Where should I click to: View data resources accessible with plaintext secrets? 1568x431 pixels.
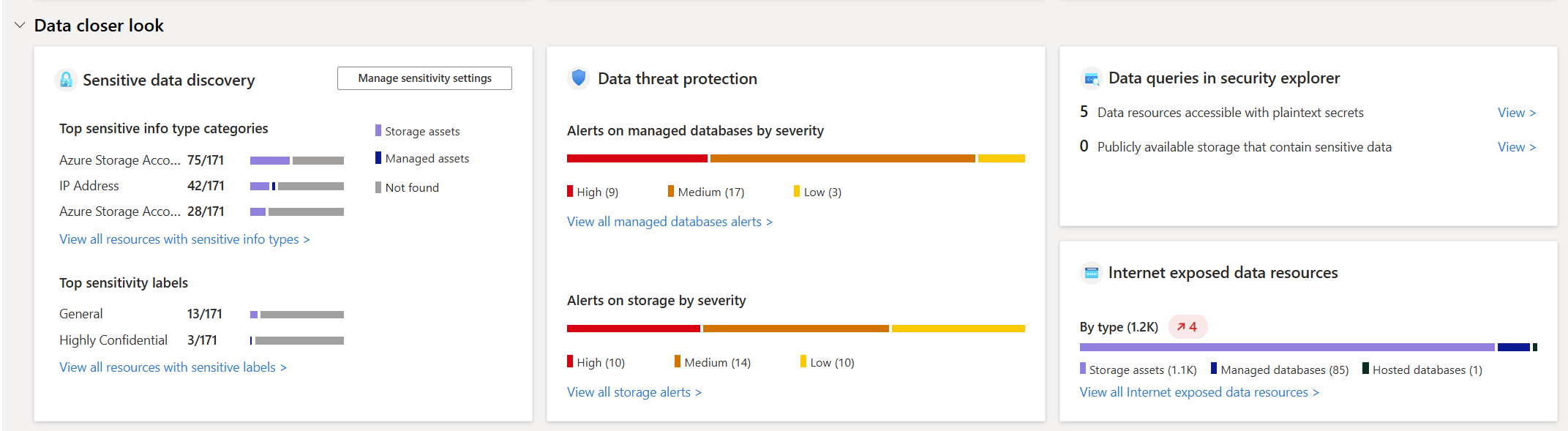point(1516,113)
